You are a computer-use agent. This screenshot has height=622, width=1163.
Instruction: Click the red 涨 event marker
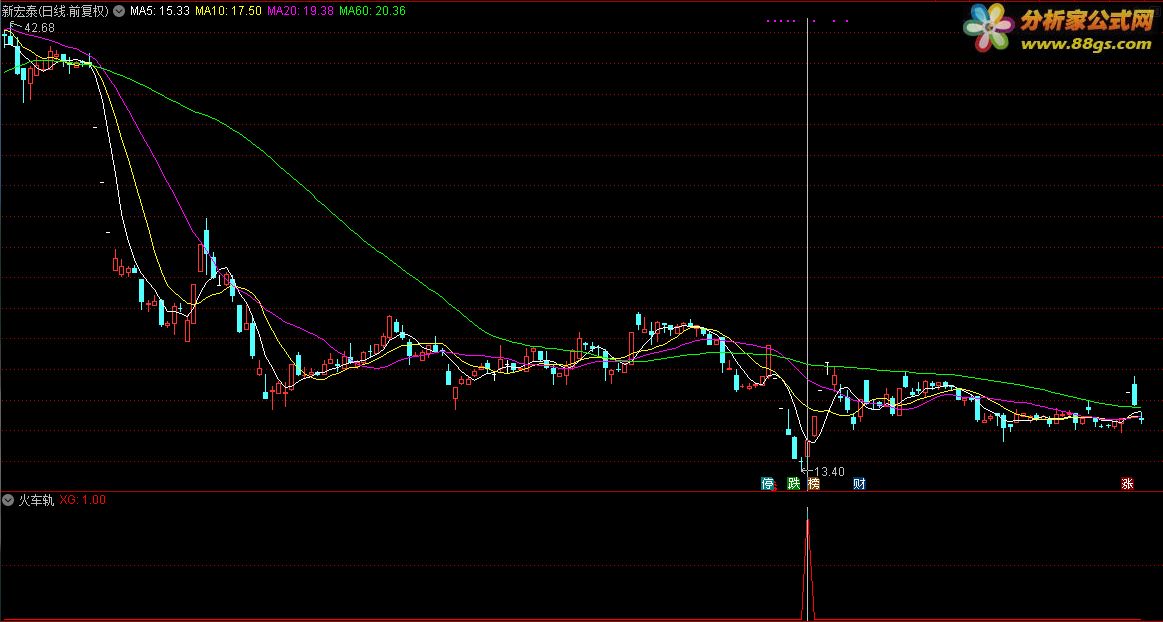[1127, 483]
